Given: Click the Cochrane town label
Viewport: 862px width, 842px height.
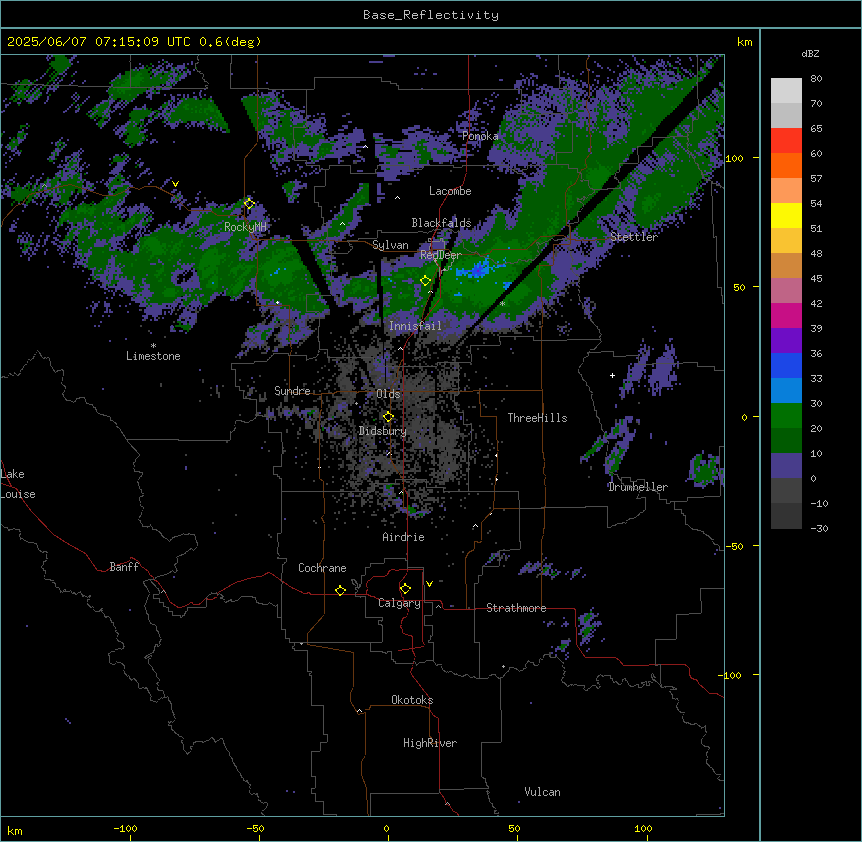Looking at the screenshot, I should (x=322, y=568).
